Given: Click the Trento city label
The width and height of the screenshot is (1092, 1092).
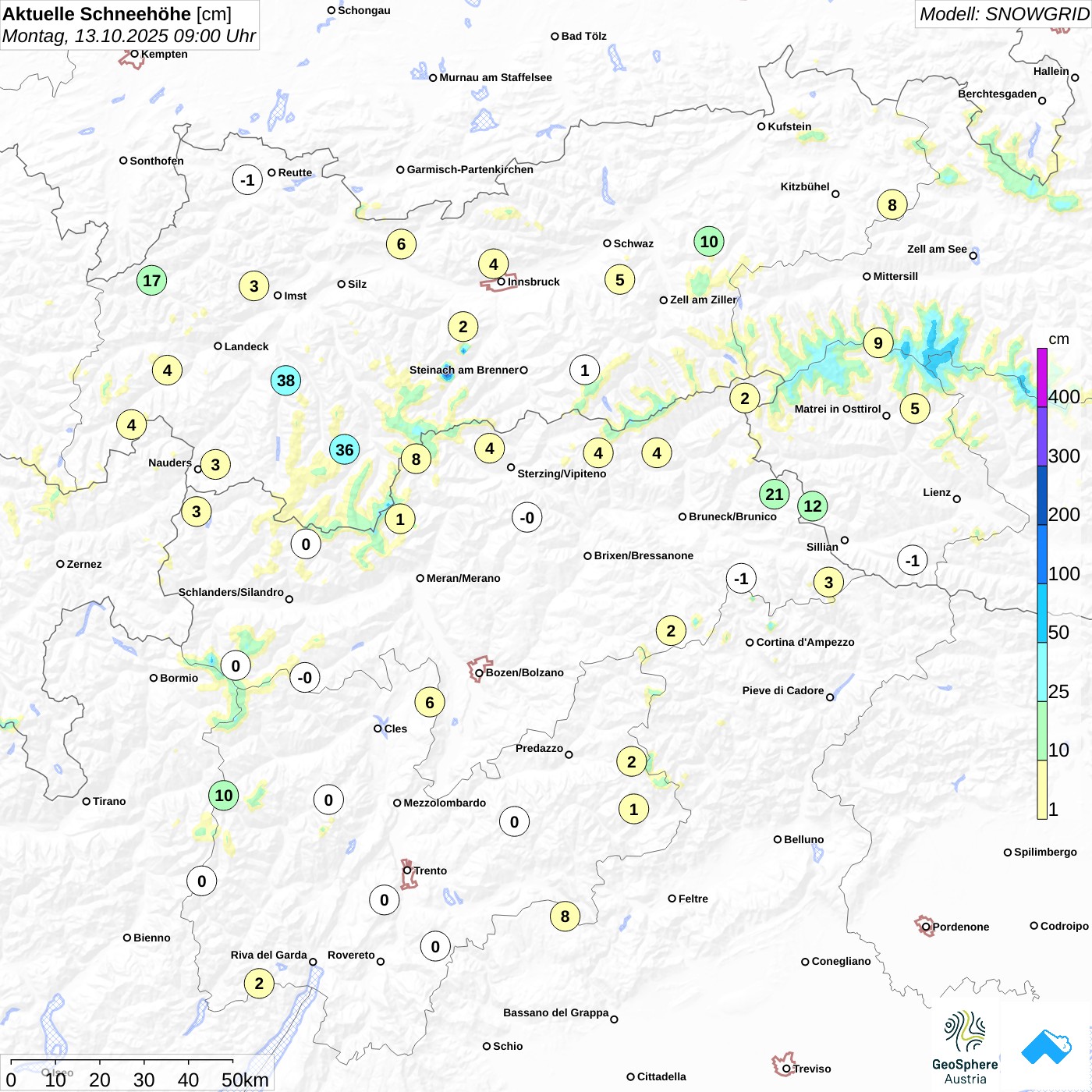Looking at the screenshot, I should (431, 870).
